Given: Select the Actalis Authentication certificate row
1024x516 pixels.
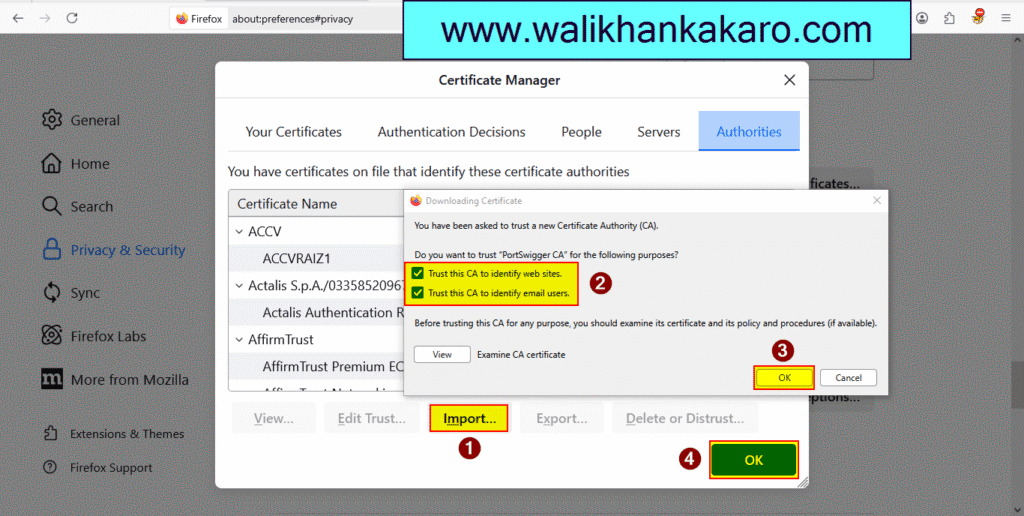Looking at the screenshot, I should coord(316,313).
